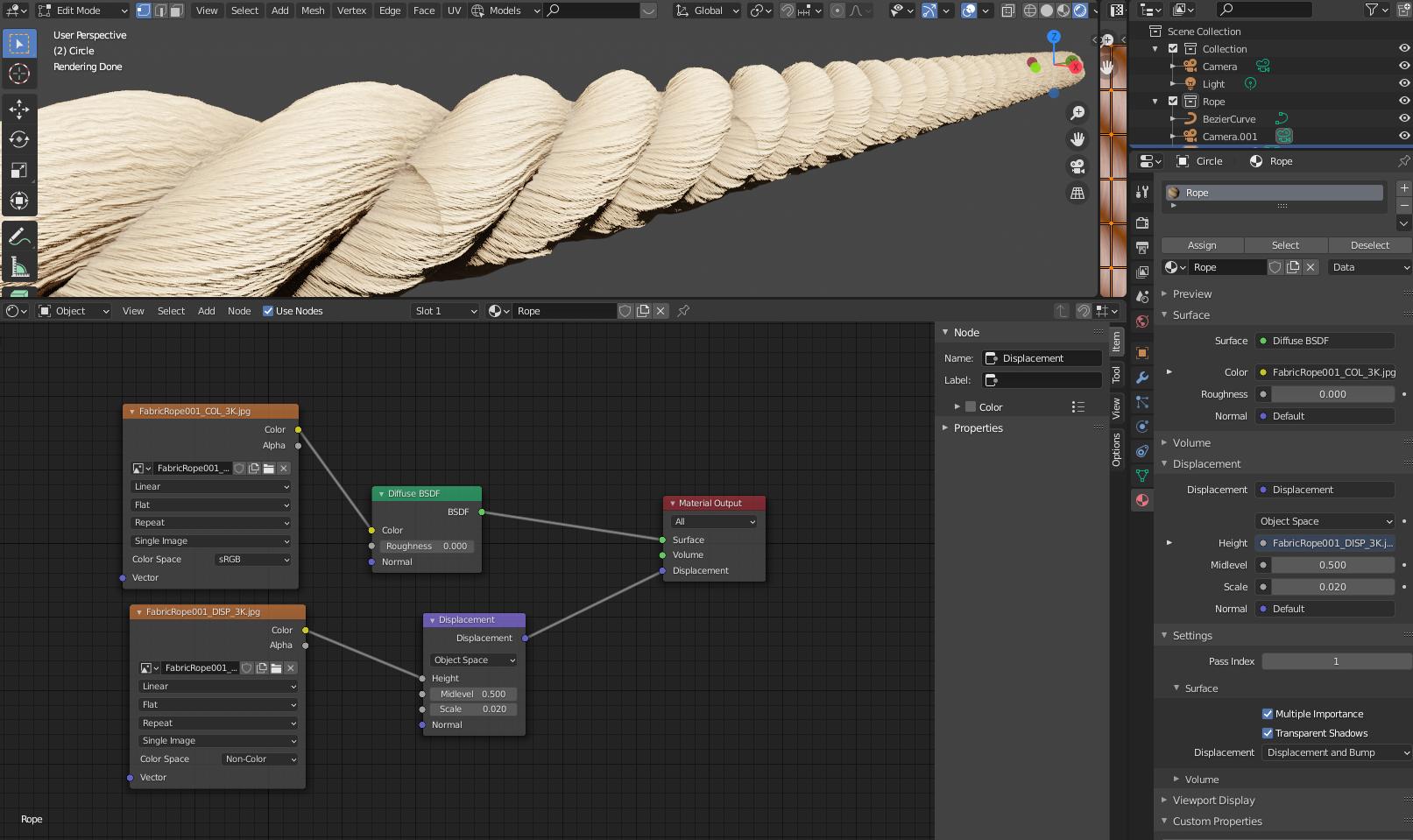Image resolution: width=1413 pixels, height=840 pixels.
Task: Enable Multiple Importance checkbox
Action: (x=1268, y=714)
